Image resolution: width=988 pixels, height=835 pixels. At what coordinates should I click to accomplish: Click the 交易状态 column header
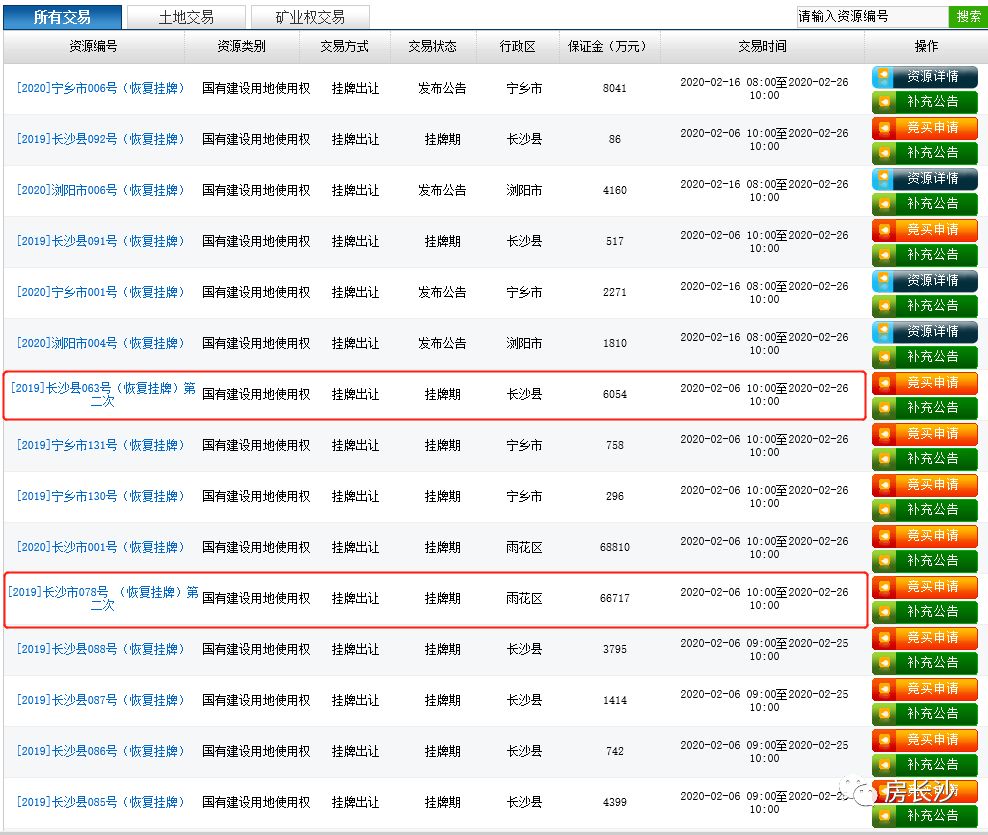432,46
